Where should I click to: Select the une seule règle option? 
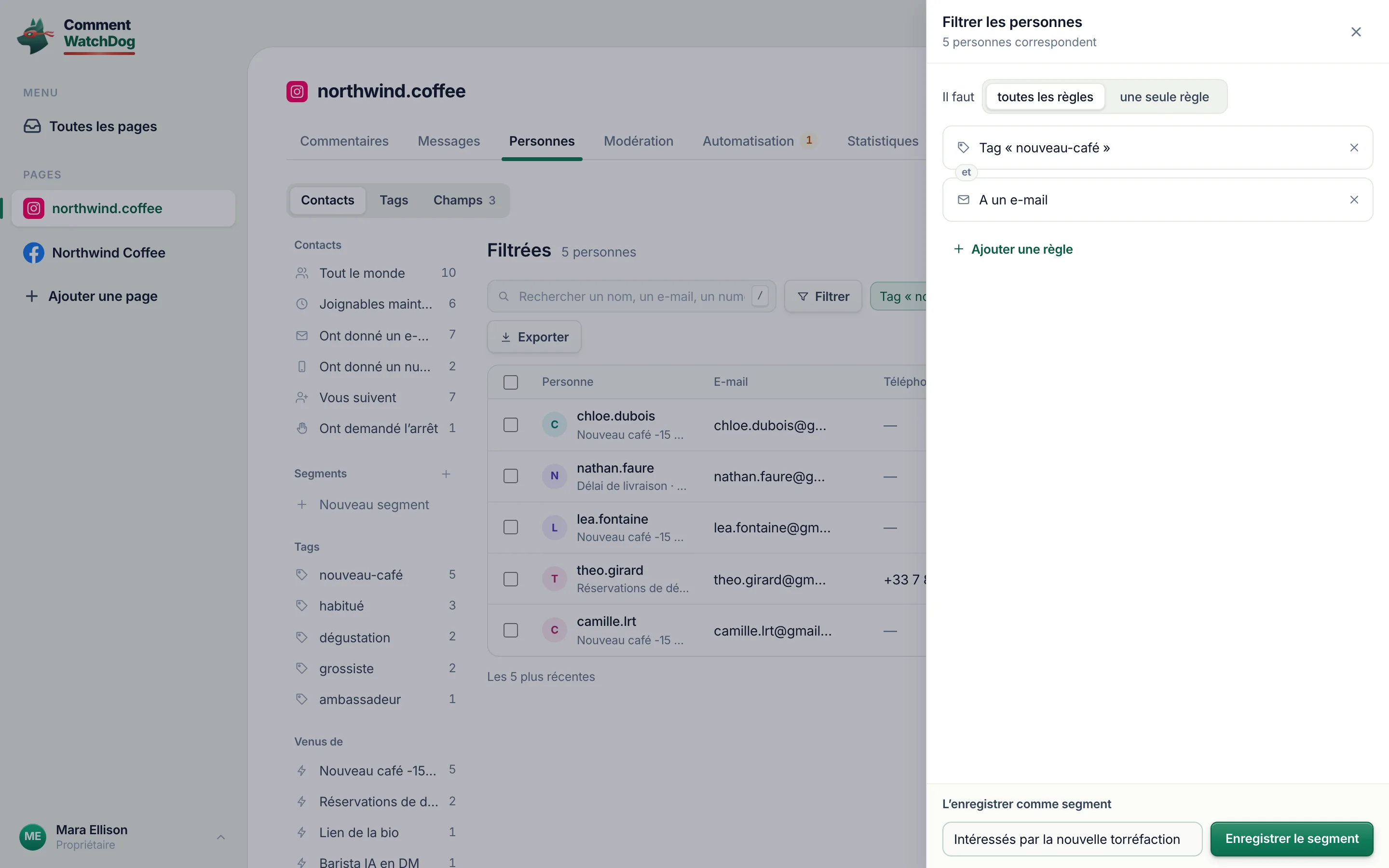click(x=1164, y=97)
